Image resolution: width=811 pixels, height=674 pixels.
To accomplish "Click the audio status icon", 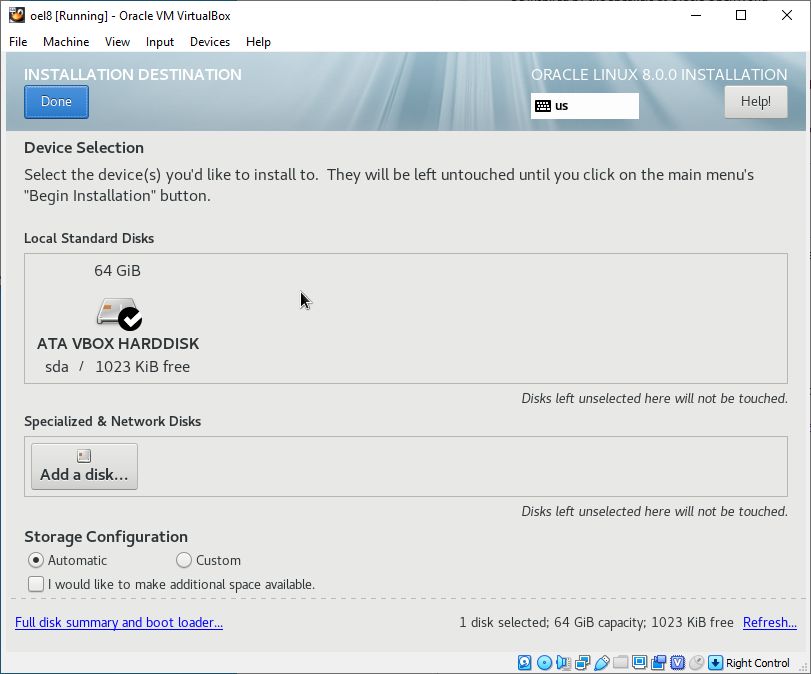I will [x=563, y=663].
